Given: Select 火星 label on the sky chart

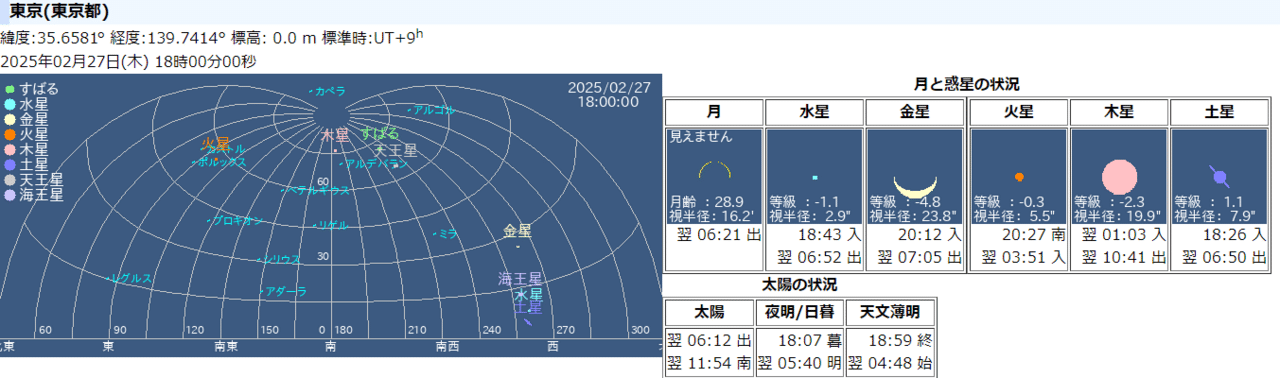Looking at the screenshot, I should 215,143.
